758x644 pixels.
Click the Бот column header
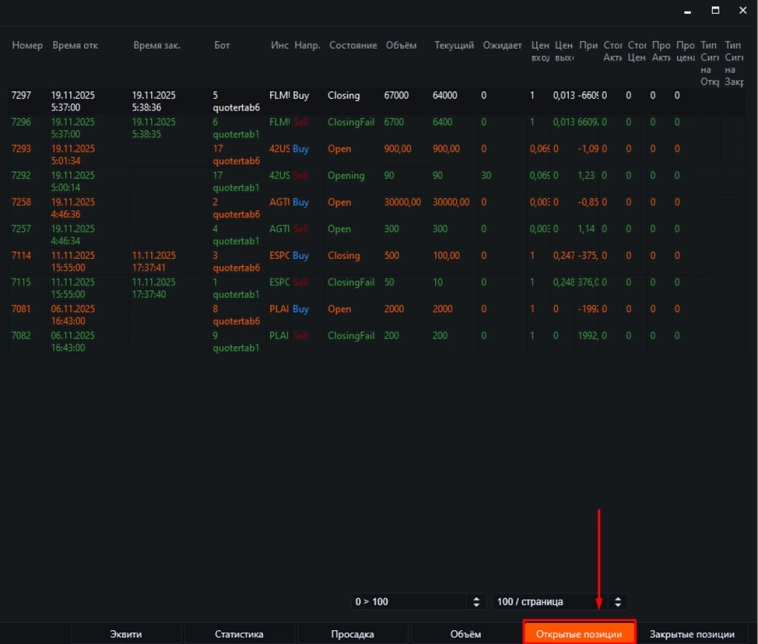pos(222,46)
